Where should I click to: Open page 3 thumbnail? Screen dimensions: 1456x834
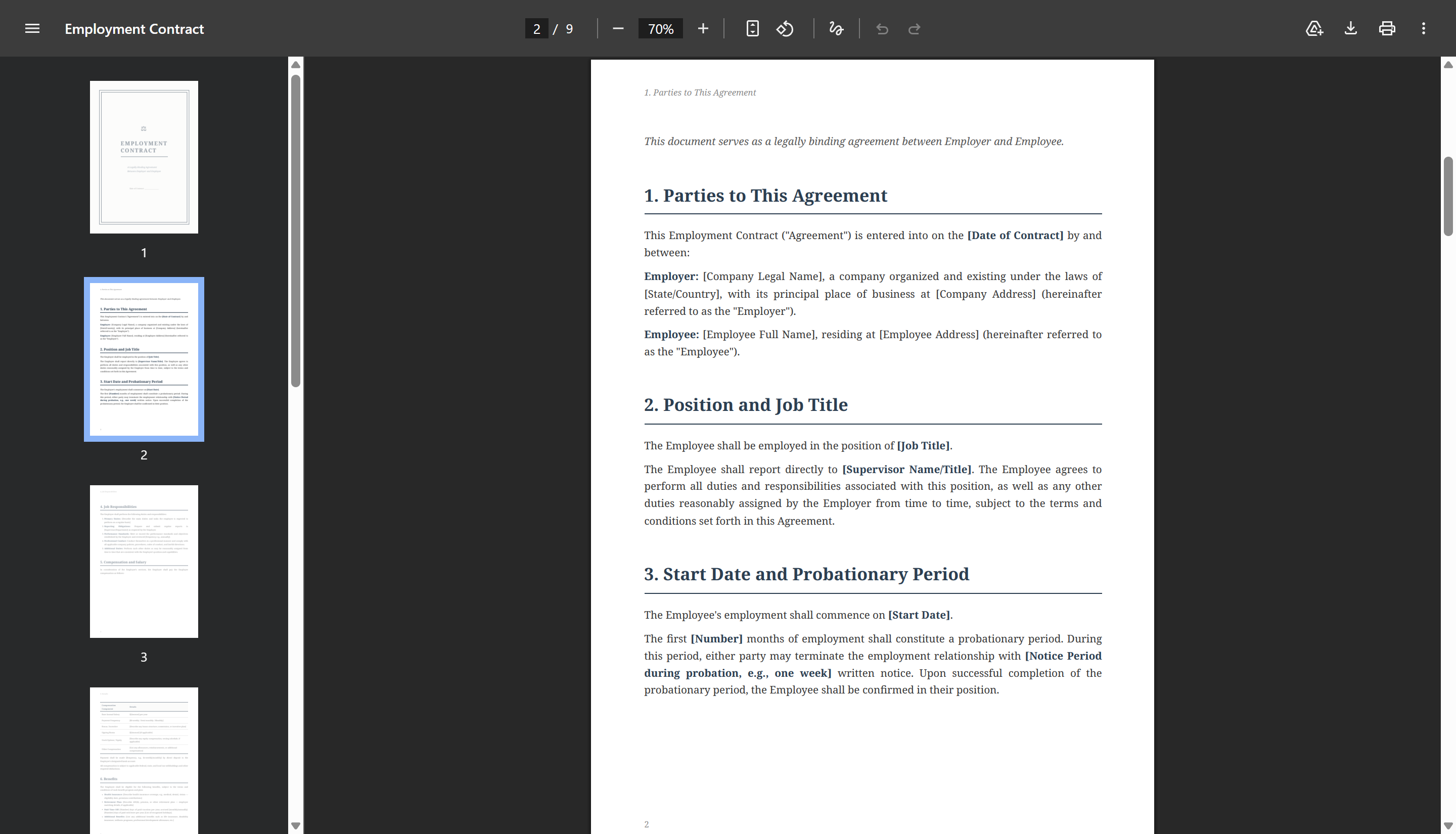click(x=144, y=562)
